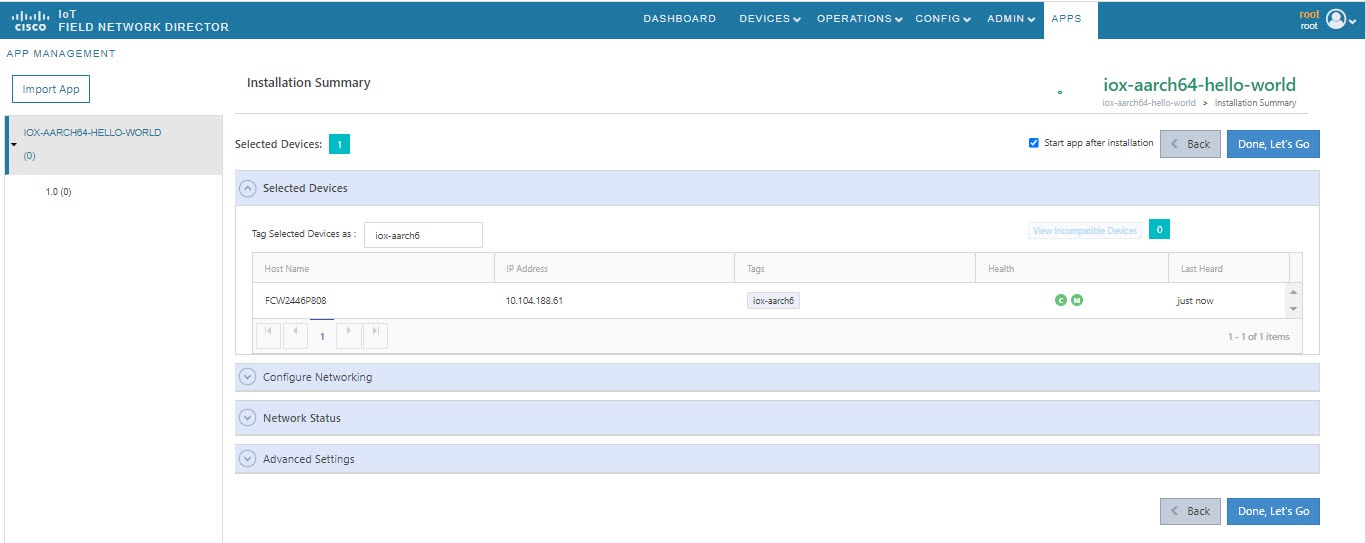This screenshot has height=543, width=1365.
Task: Click the 1 - 1 of 1 items text
Action: coord(1259,336)
